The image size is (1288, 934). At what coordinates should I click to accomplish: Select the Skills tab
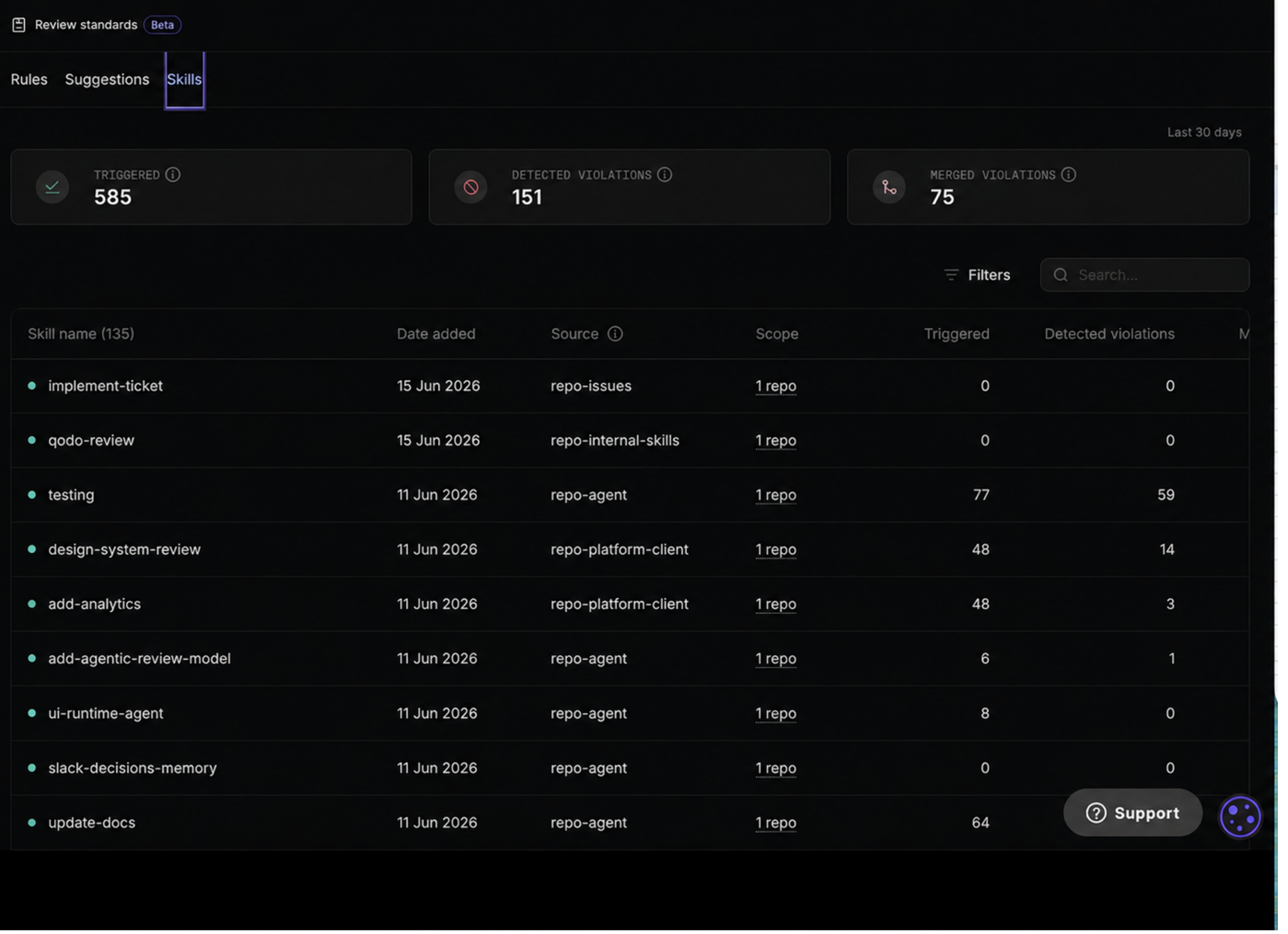[x=185, y=80]
